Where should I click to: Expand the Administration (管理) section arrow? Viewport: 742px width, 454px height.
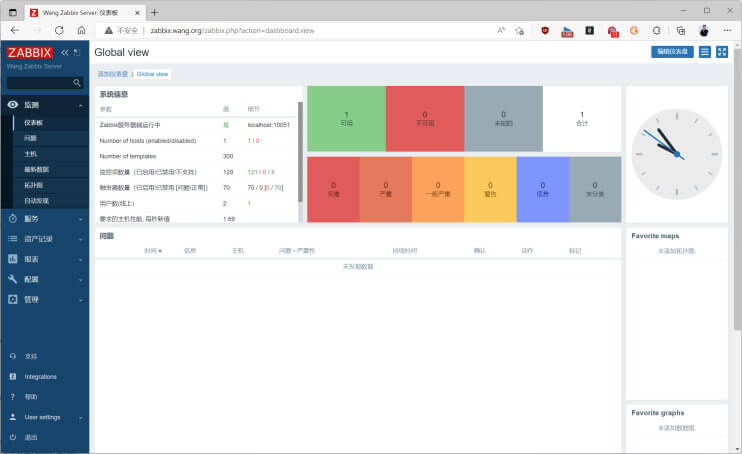pyautogui.click(x=80, y=300)
